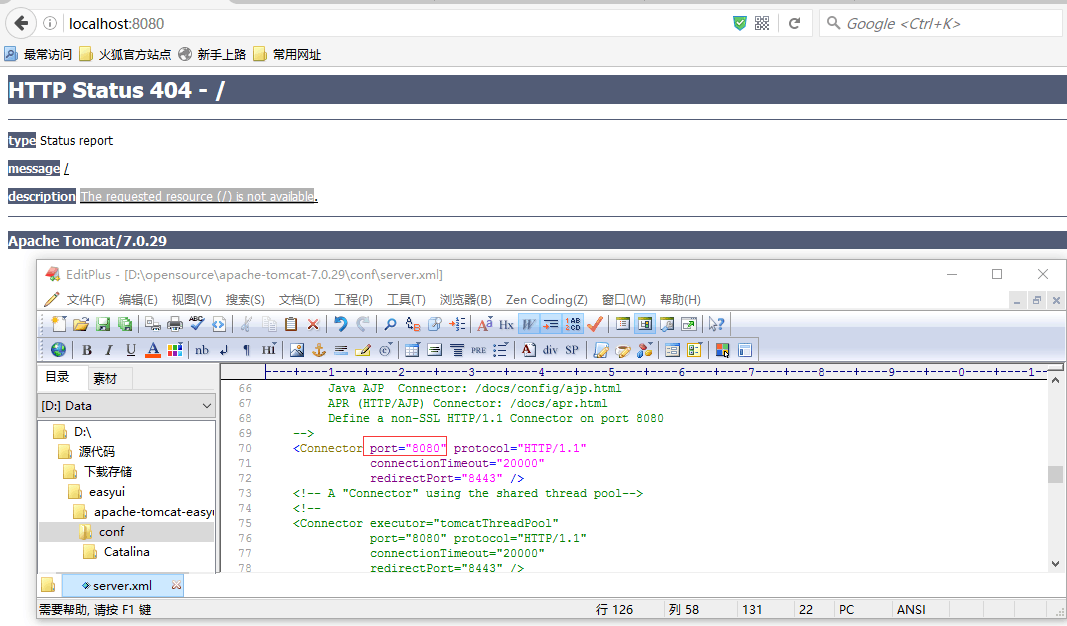1067x626 pixels.
Task: Reload the localhost:8080 page
Action: (x=794, y=23)
